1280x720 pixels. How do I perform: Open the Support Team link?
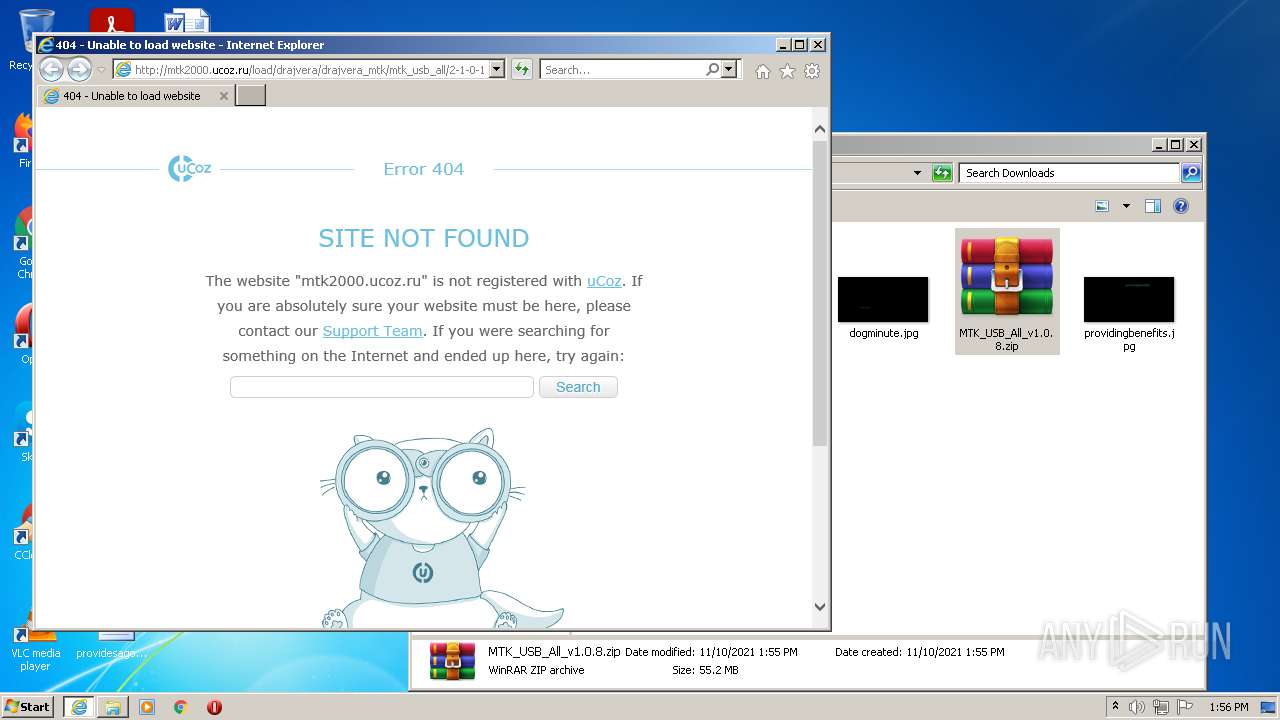372,331
